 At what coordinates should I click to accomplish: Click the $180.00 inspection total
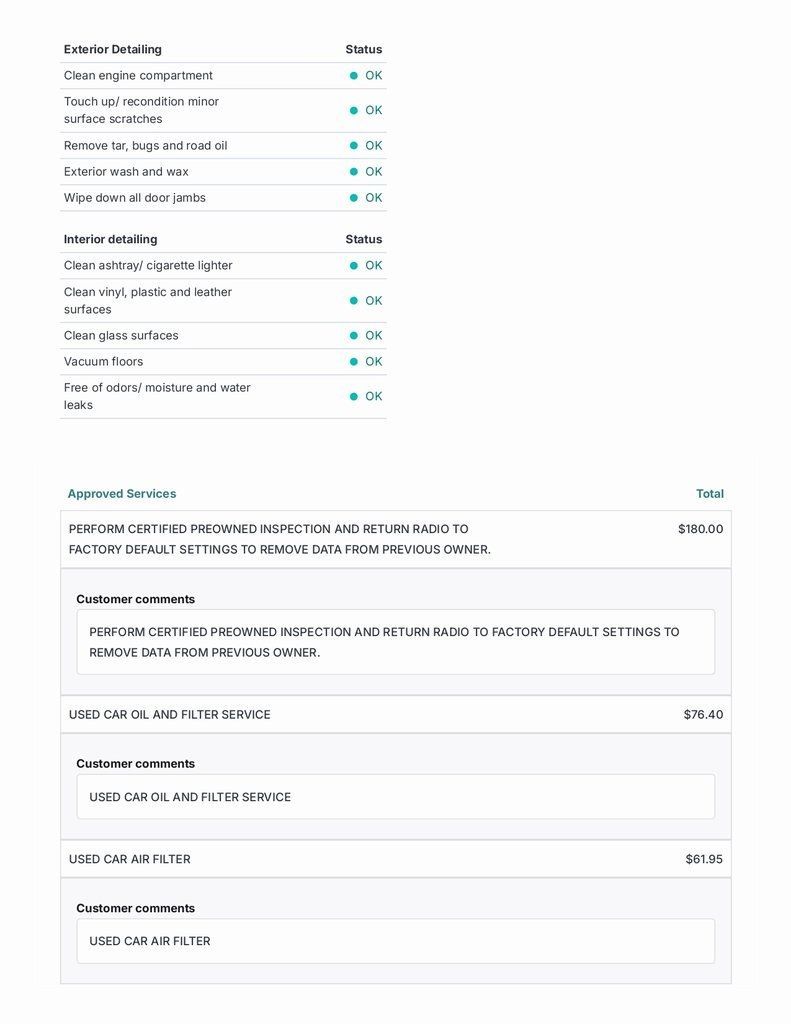[700, 529]
